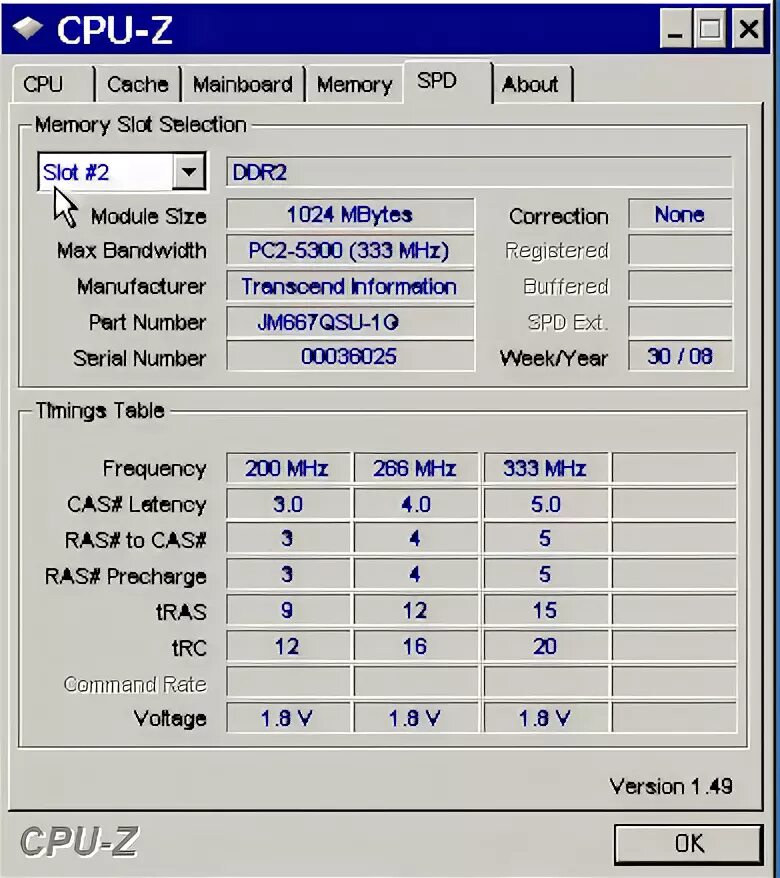
Task: Open the About tab
Action: pos(532,85)
